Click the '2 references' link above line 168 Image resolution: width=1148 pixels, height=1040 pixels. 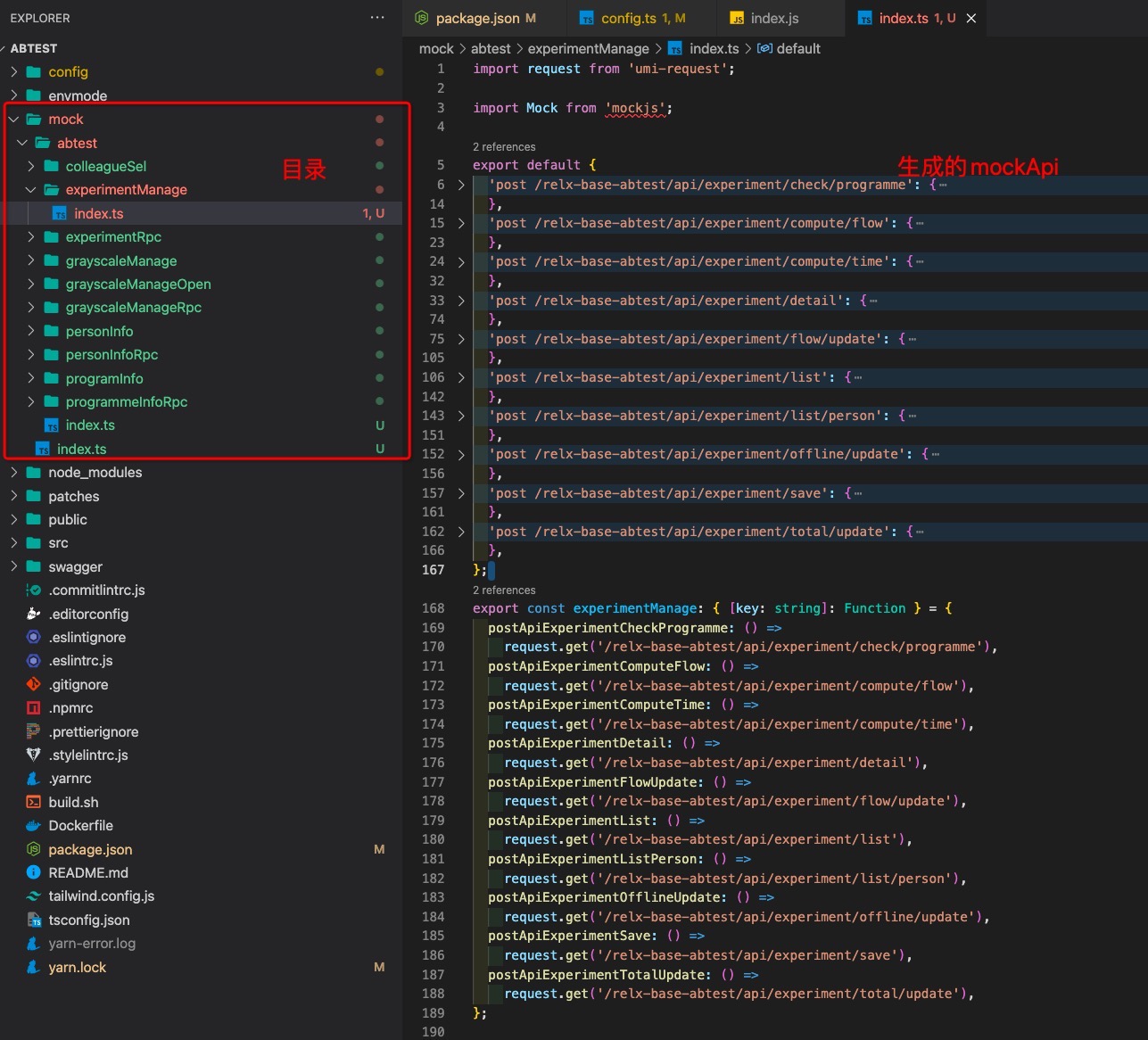[504, 590]
